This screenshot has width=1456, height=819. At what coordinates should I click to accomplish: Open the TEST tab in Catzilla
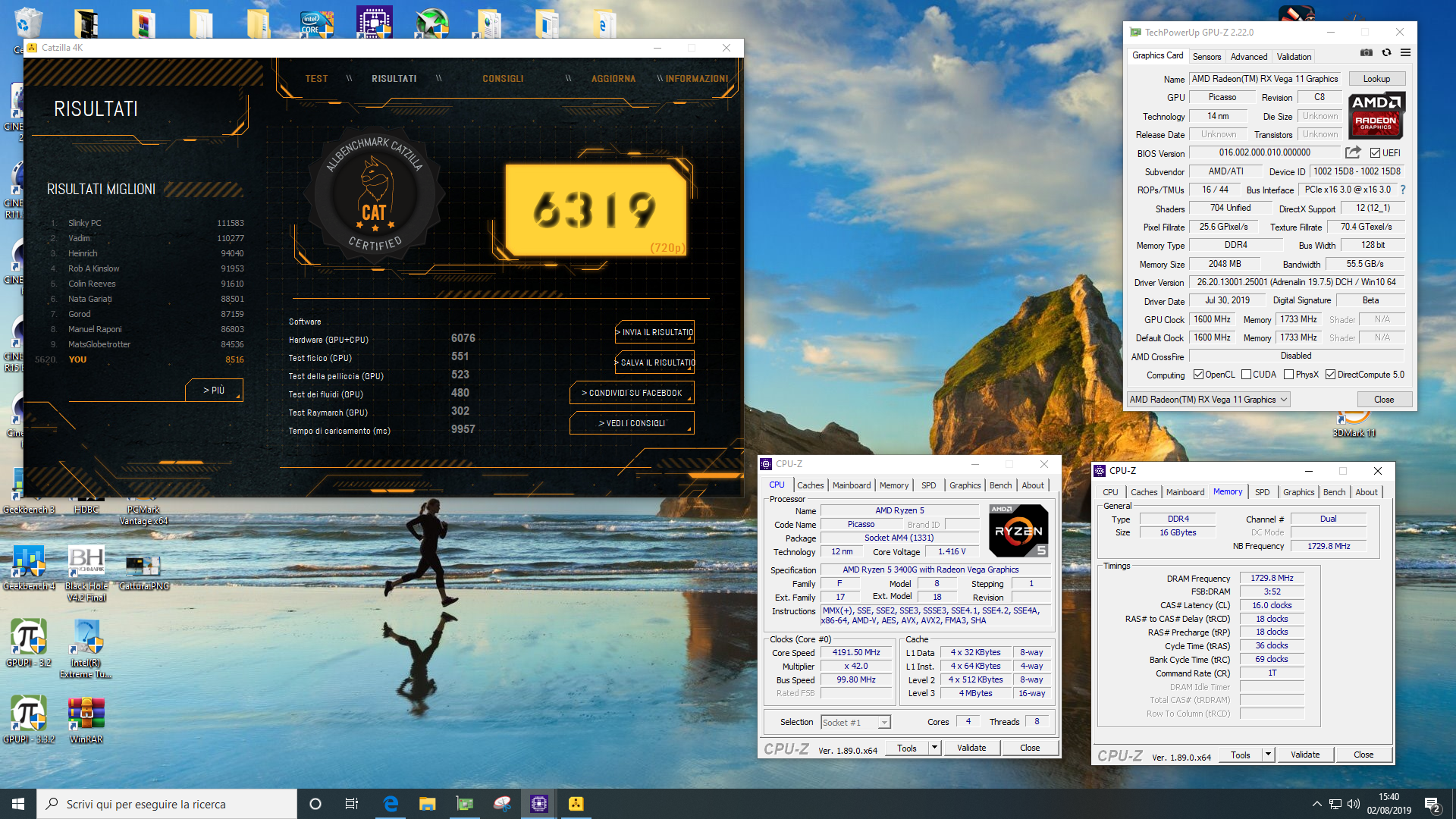tap(316, 79)
